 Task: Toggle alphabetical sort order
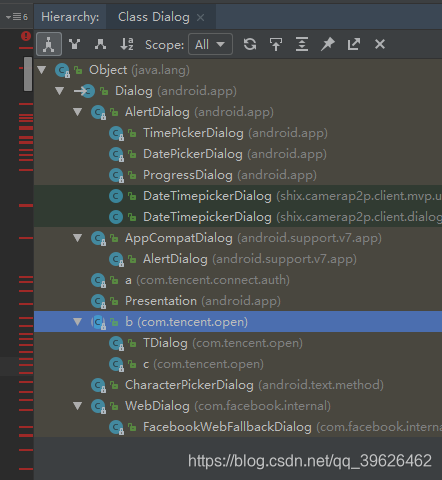pyautogui.click(x=127, y=44)
